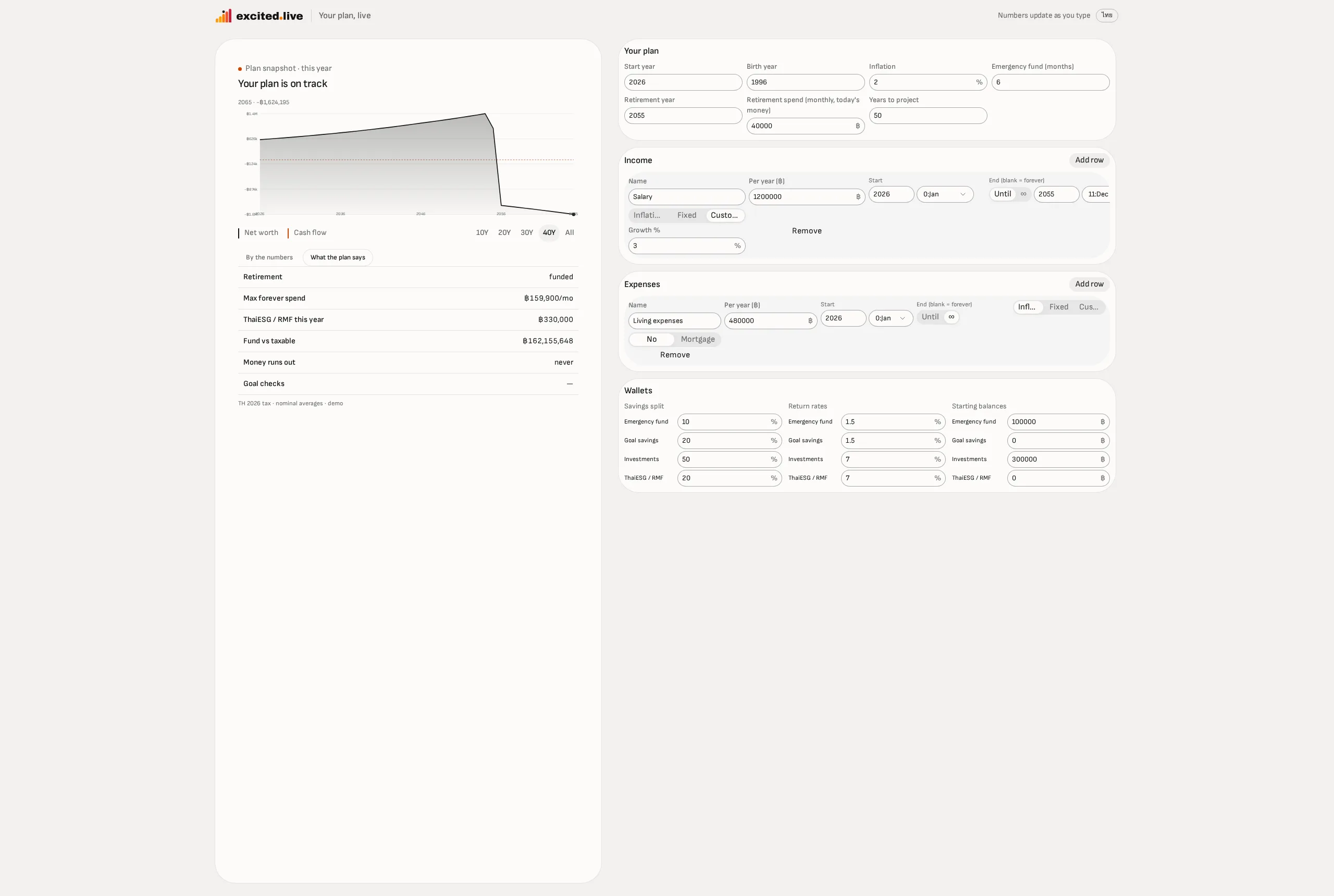Choose Fixed growth for Salary income

point(686,216)
